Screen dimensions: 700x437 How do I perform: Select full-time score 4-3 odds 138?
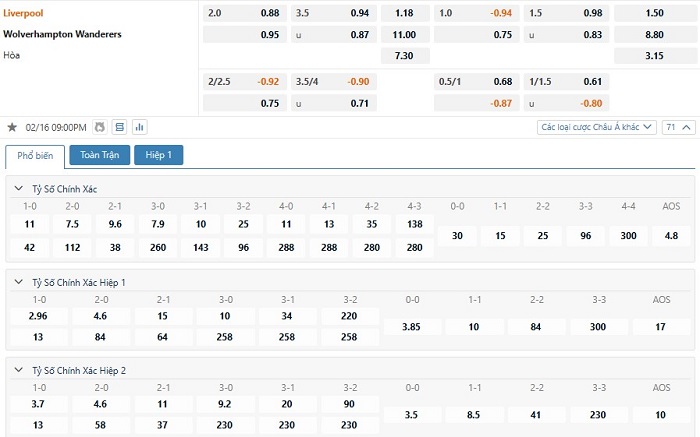click(415, 224)
